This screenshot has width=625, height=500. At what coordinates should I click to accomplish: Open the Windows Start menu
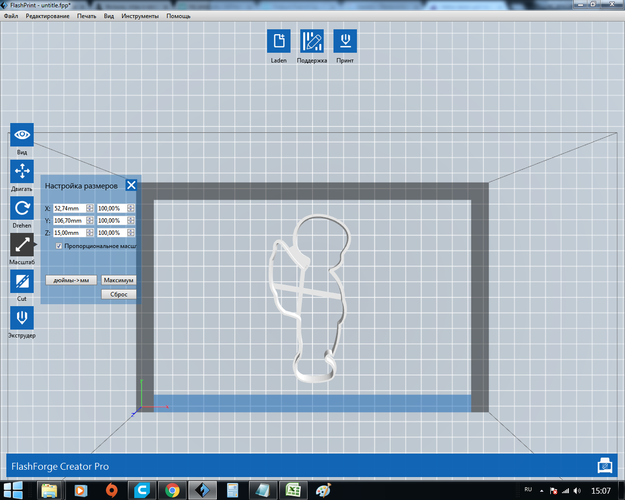click(13, 490)
